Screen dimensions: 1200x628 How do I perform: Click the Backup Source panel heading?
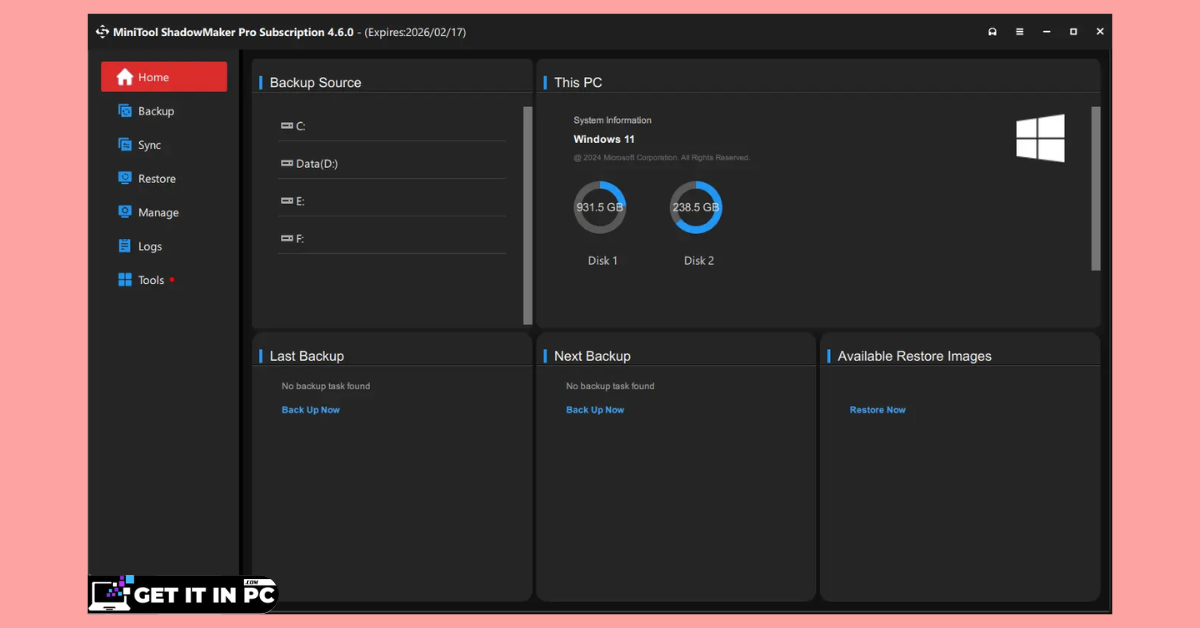pos(316,83)
